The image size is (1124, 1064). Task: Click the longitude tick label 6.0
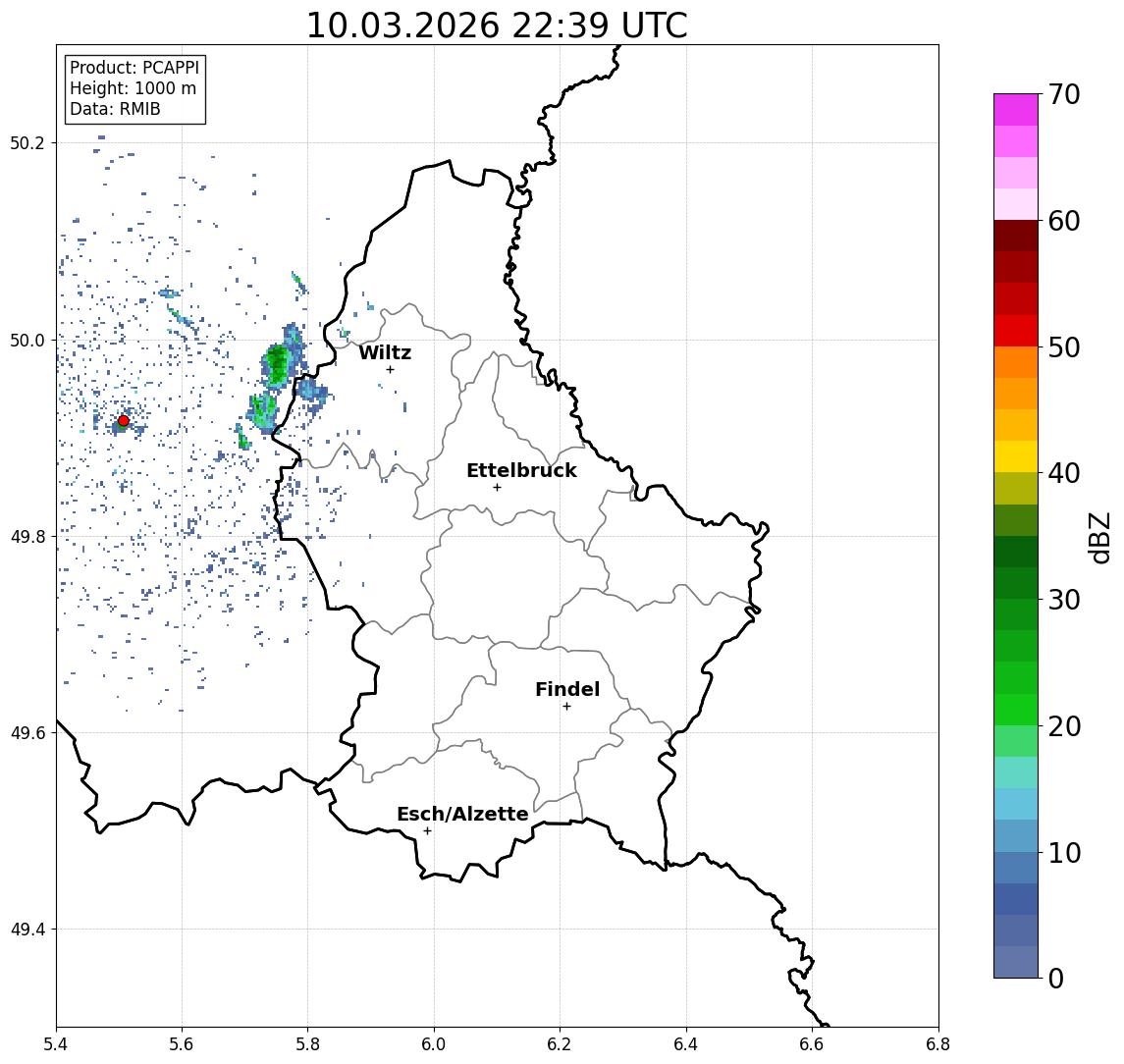(x=434, y=1044)
